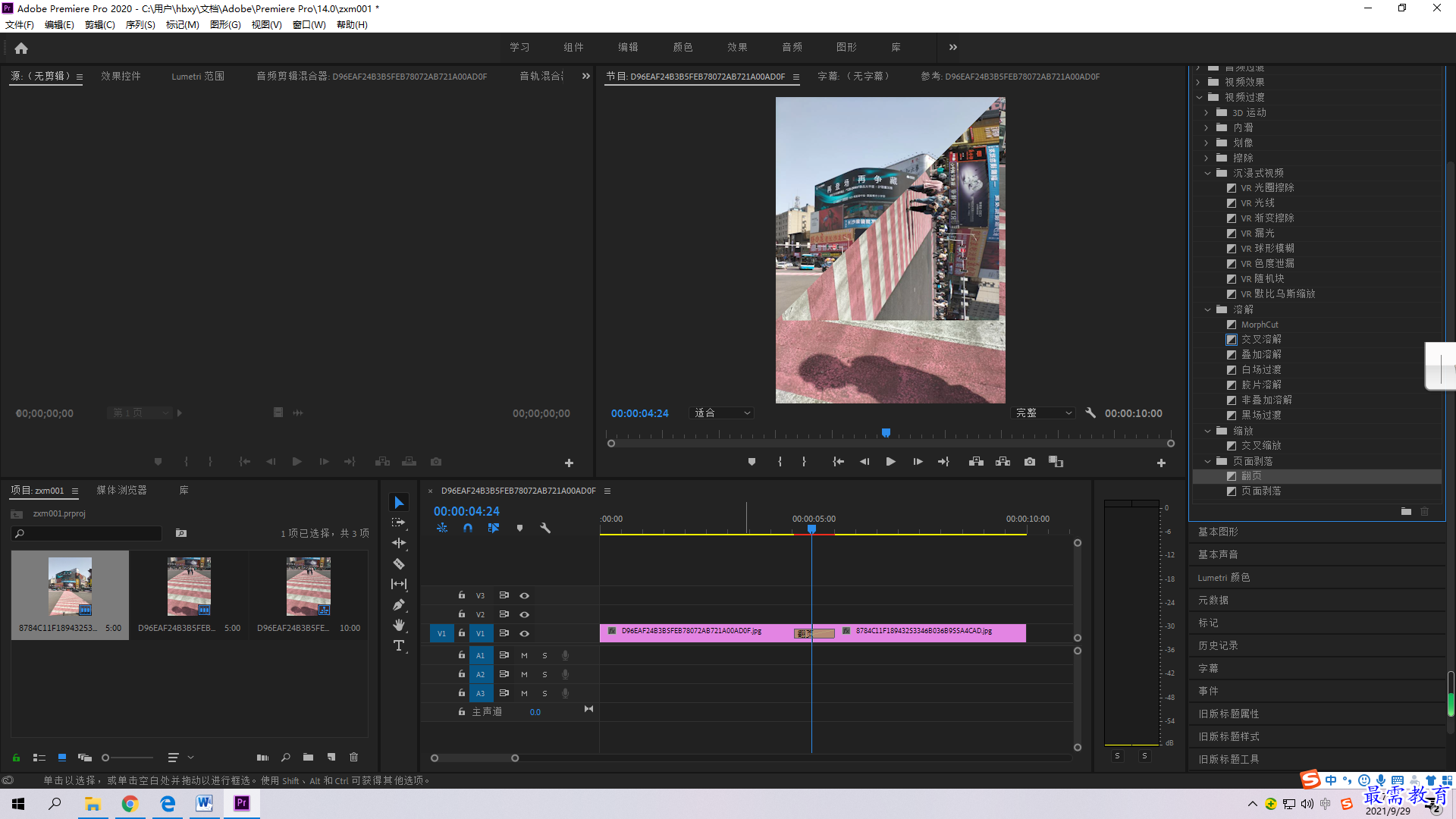Select the Hand tool
Screen dimensions: 1456x819
[x=399, y=625]
